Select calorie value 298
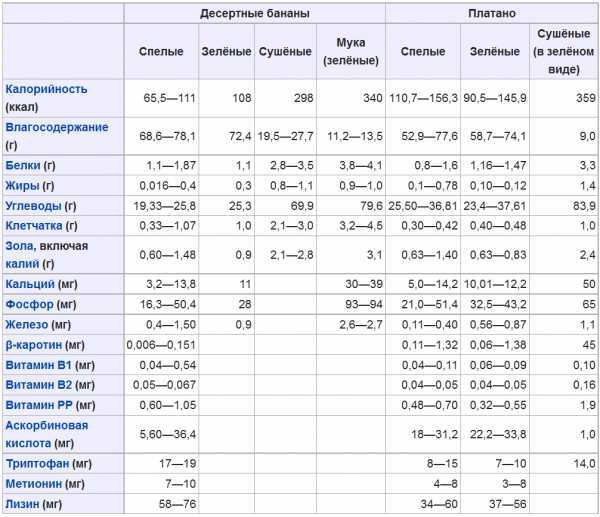 303,98
